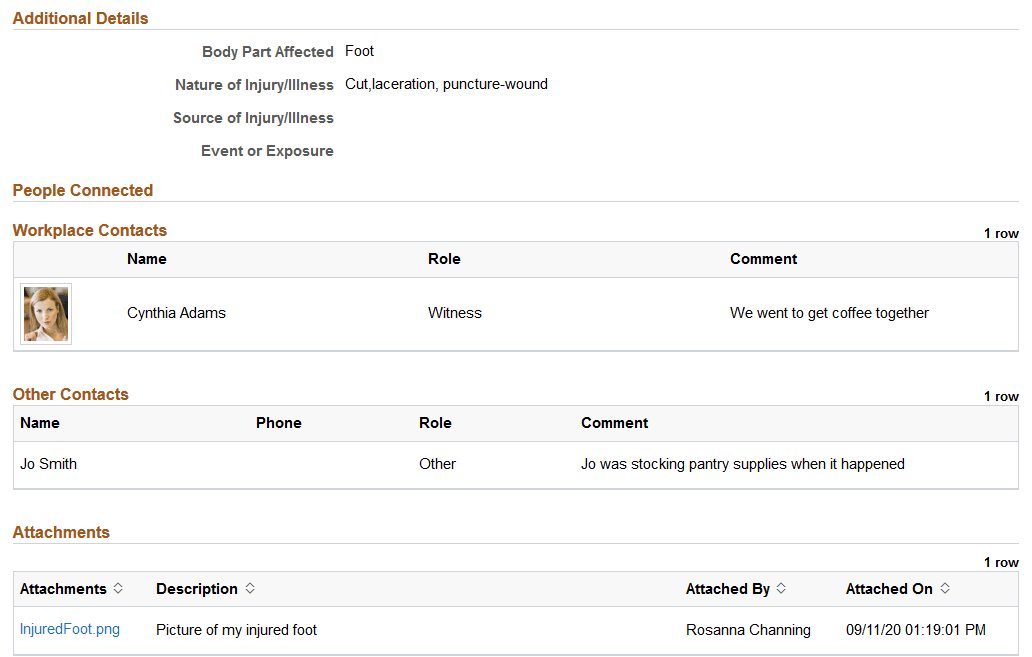Click Cynthia Adams' profile photo
This screenshot has height=657, width=1032.
45,313
